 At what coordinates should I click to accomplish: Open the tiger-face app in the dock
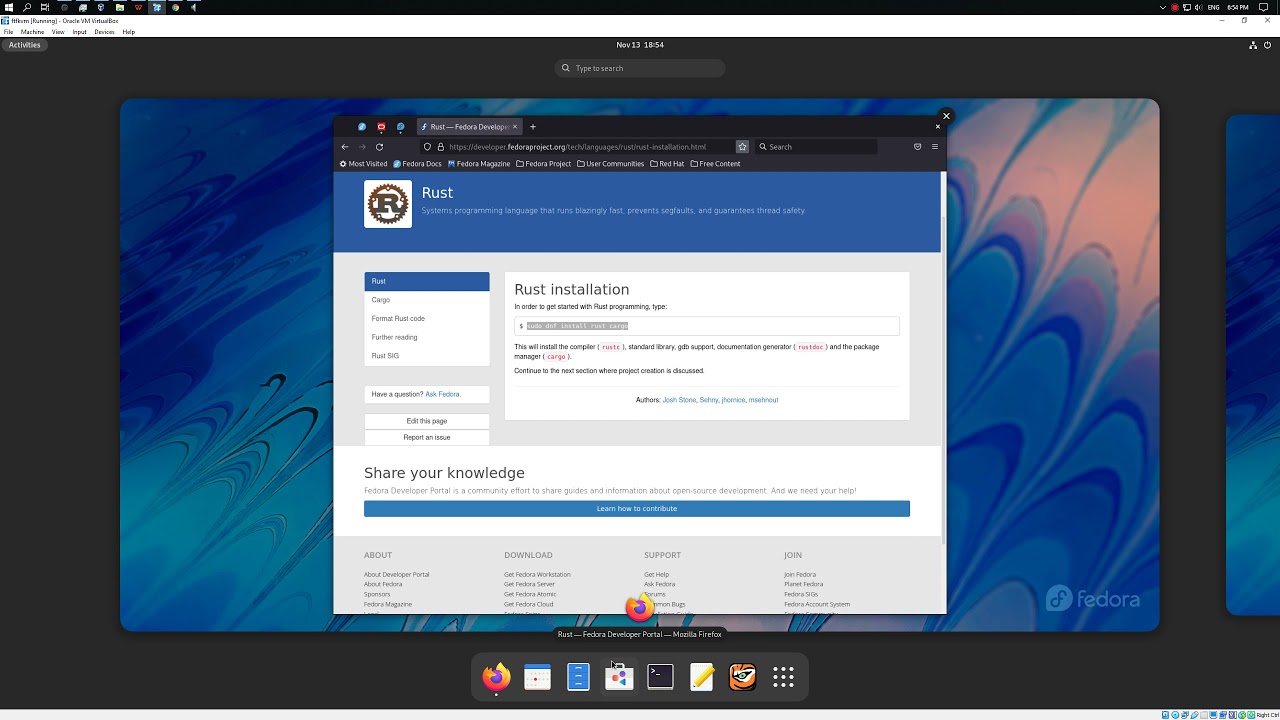coord(742,677)
